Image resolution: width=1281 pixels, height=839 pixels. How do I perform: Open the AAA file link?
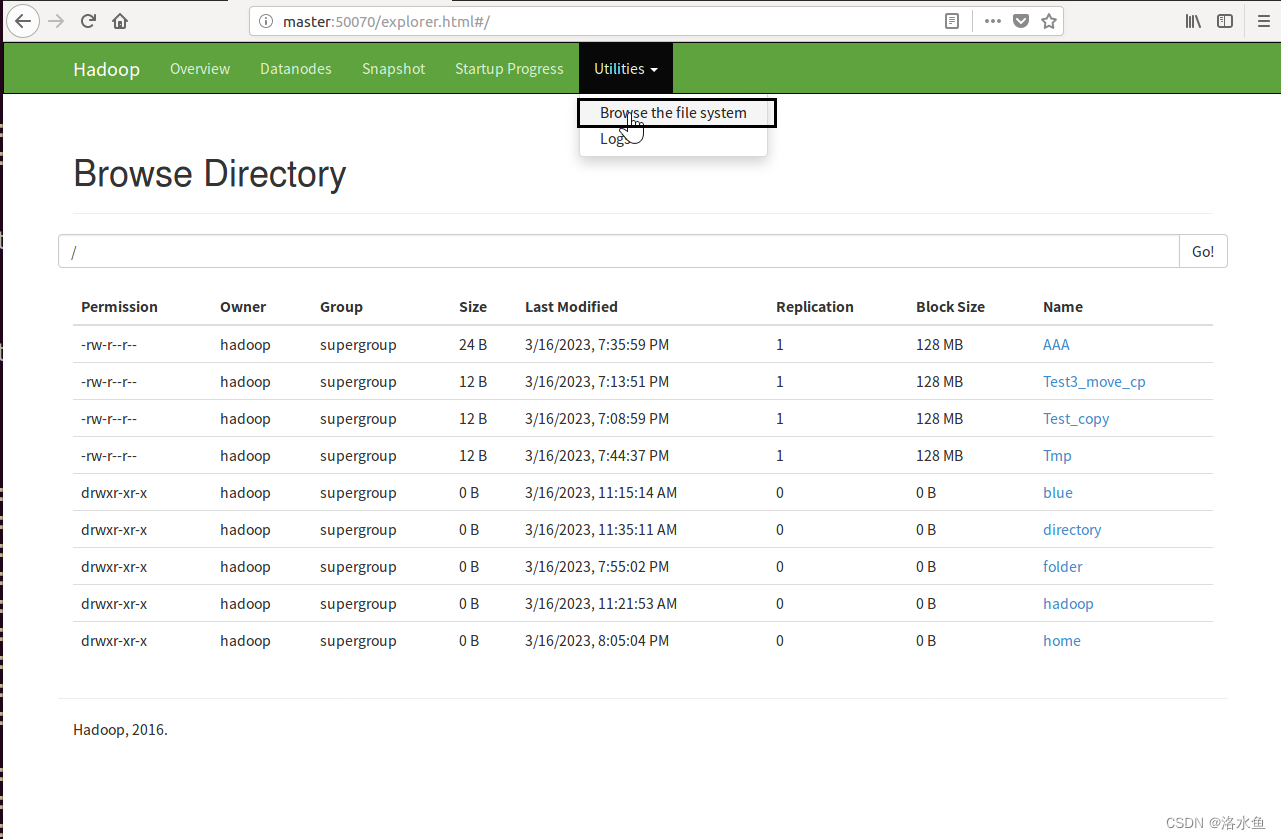click(1056, 345)
